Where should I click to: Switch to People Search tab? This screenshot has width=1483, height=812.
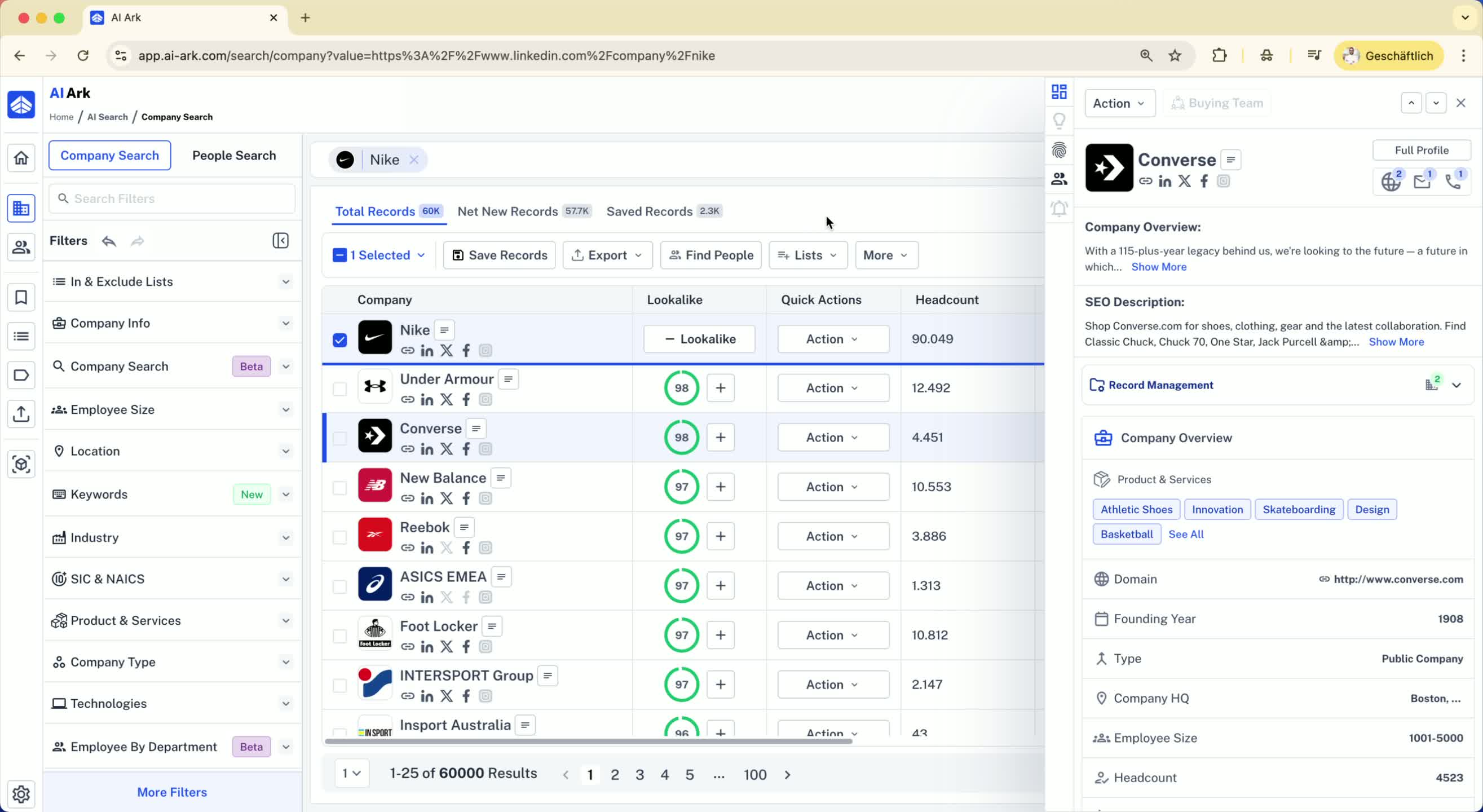(x=234, y=156)
